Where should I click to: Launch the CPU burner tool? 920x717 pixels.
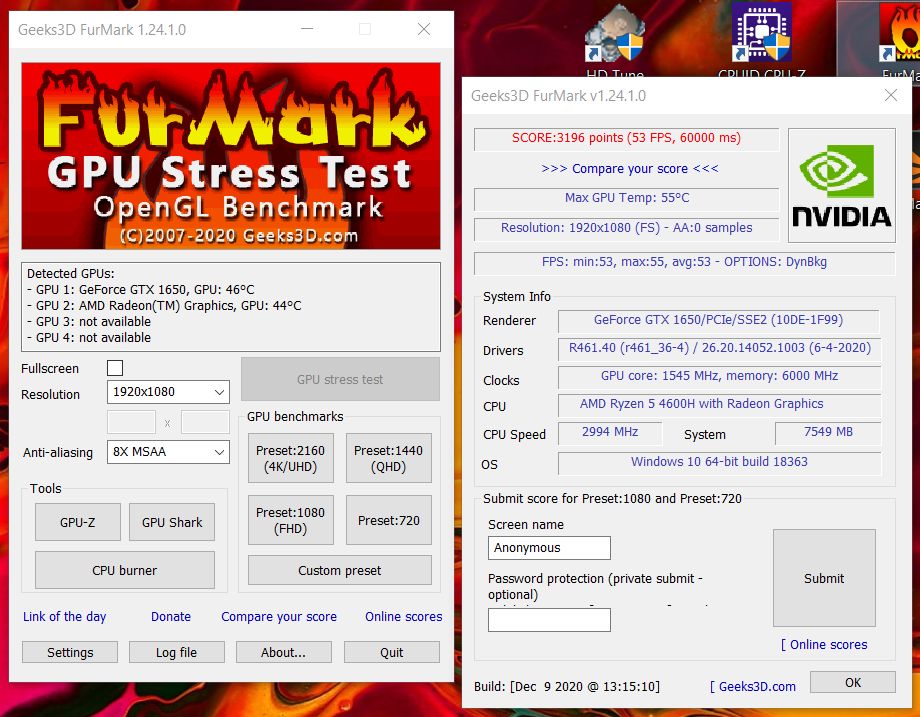(124, 570)
